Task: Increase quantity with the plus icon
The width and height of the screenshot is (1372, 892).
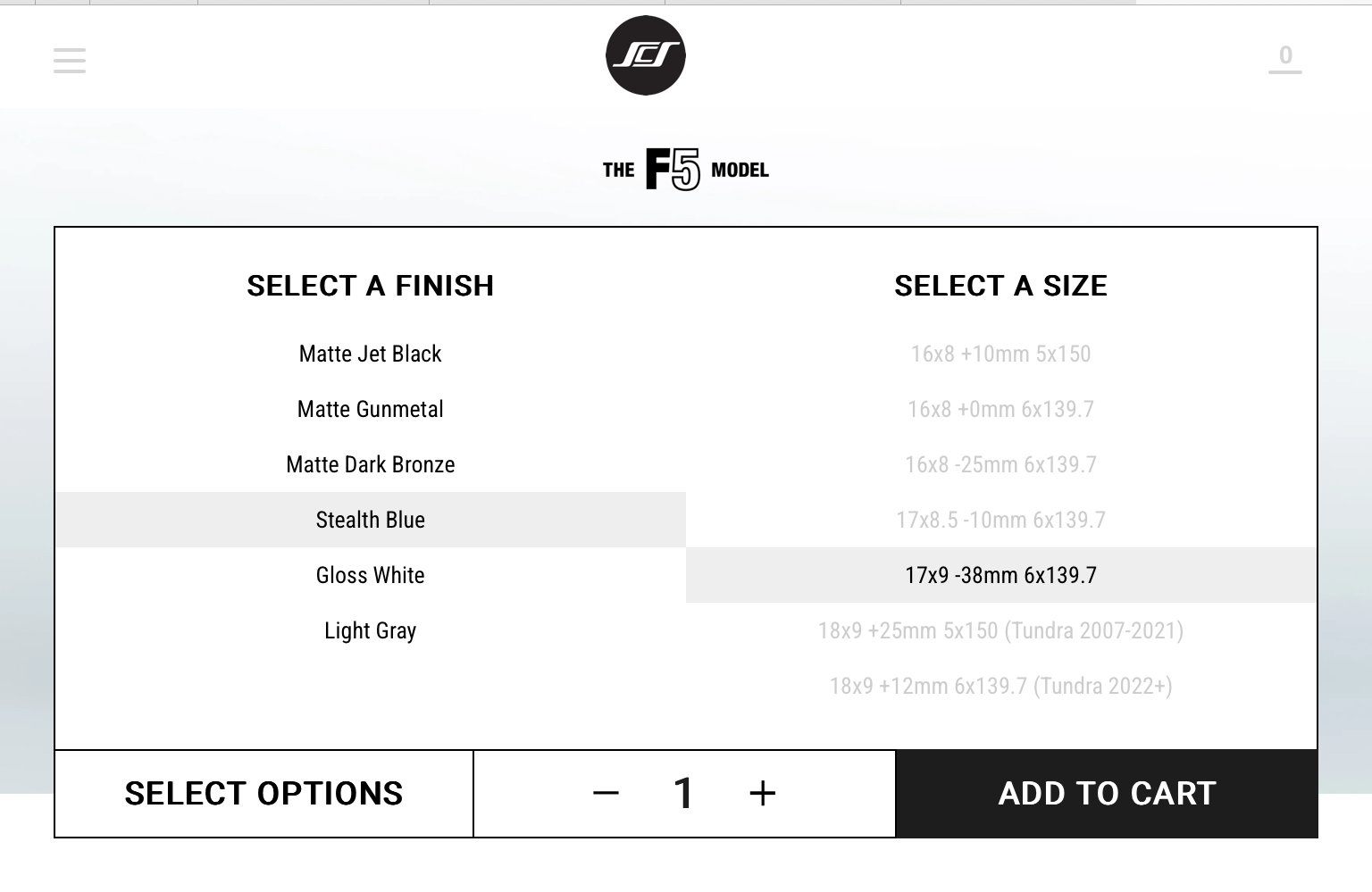Action: [x=762, y=793]
